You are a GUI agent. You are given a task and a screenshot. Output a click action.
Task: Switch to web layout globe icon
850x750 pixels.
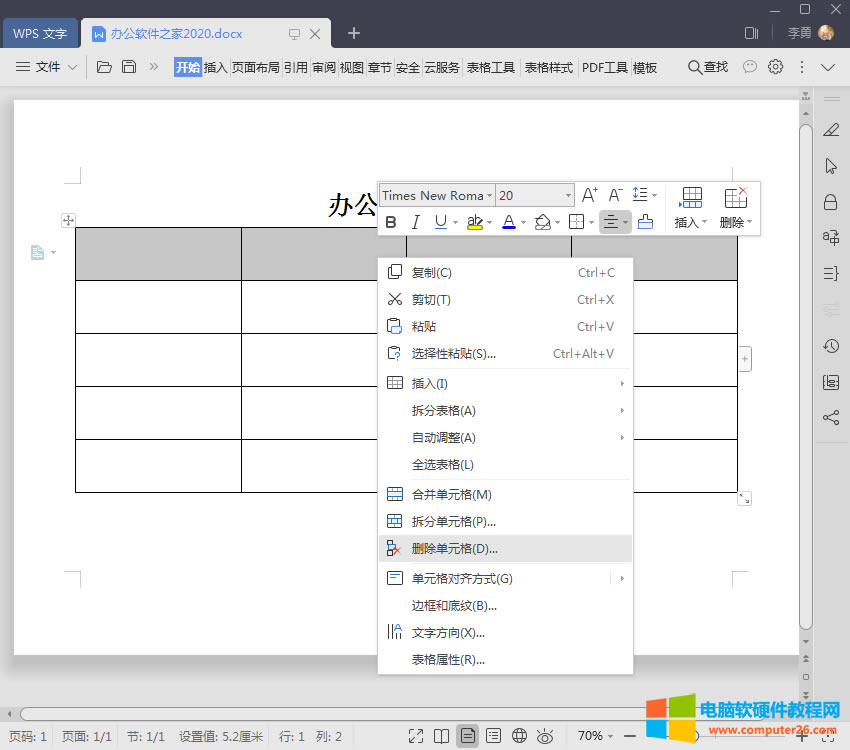519,736
